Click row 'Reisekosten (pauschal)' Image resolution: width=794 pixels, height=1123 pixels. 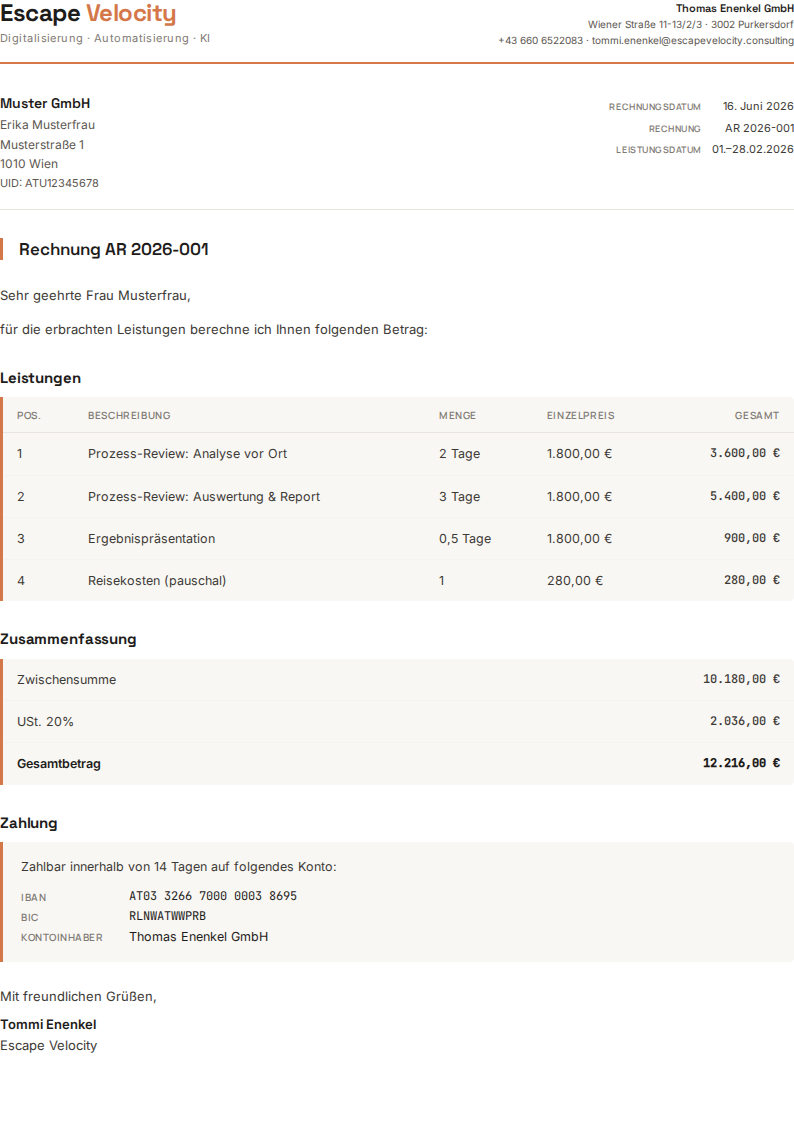coord(398,581)
